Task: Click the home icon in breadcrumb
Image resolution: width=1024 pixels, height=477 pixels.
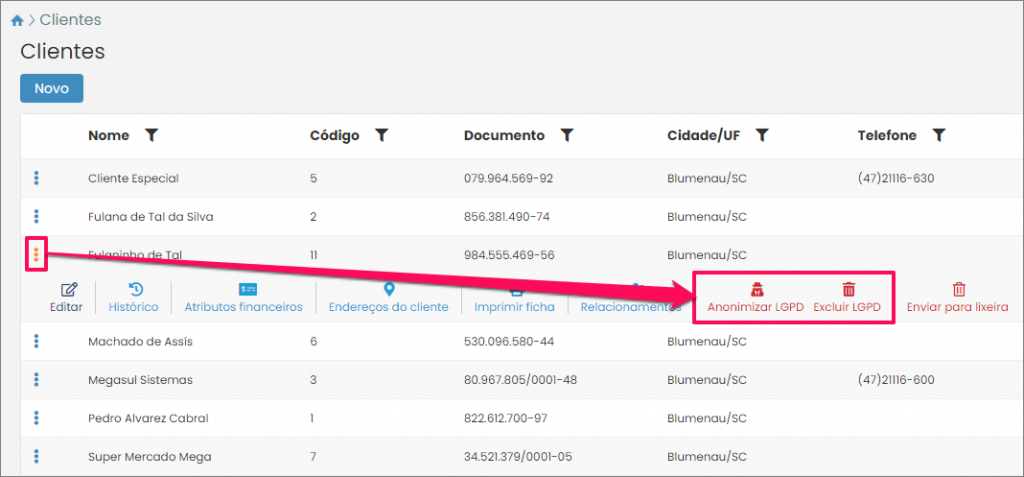Action: point(16,20)
